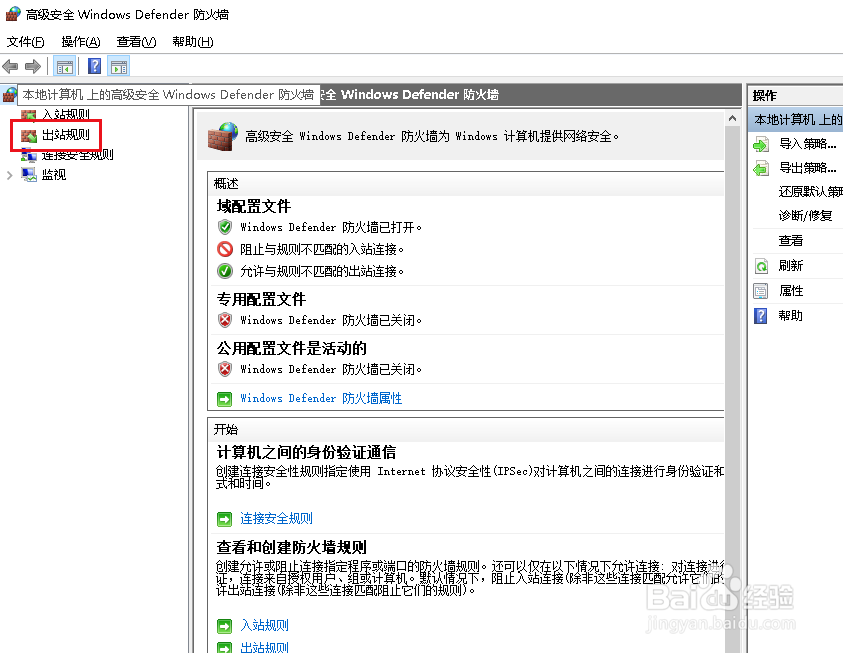Open the 查看(V) menu
The image size is (843, 653).
click(135, 42)
